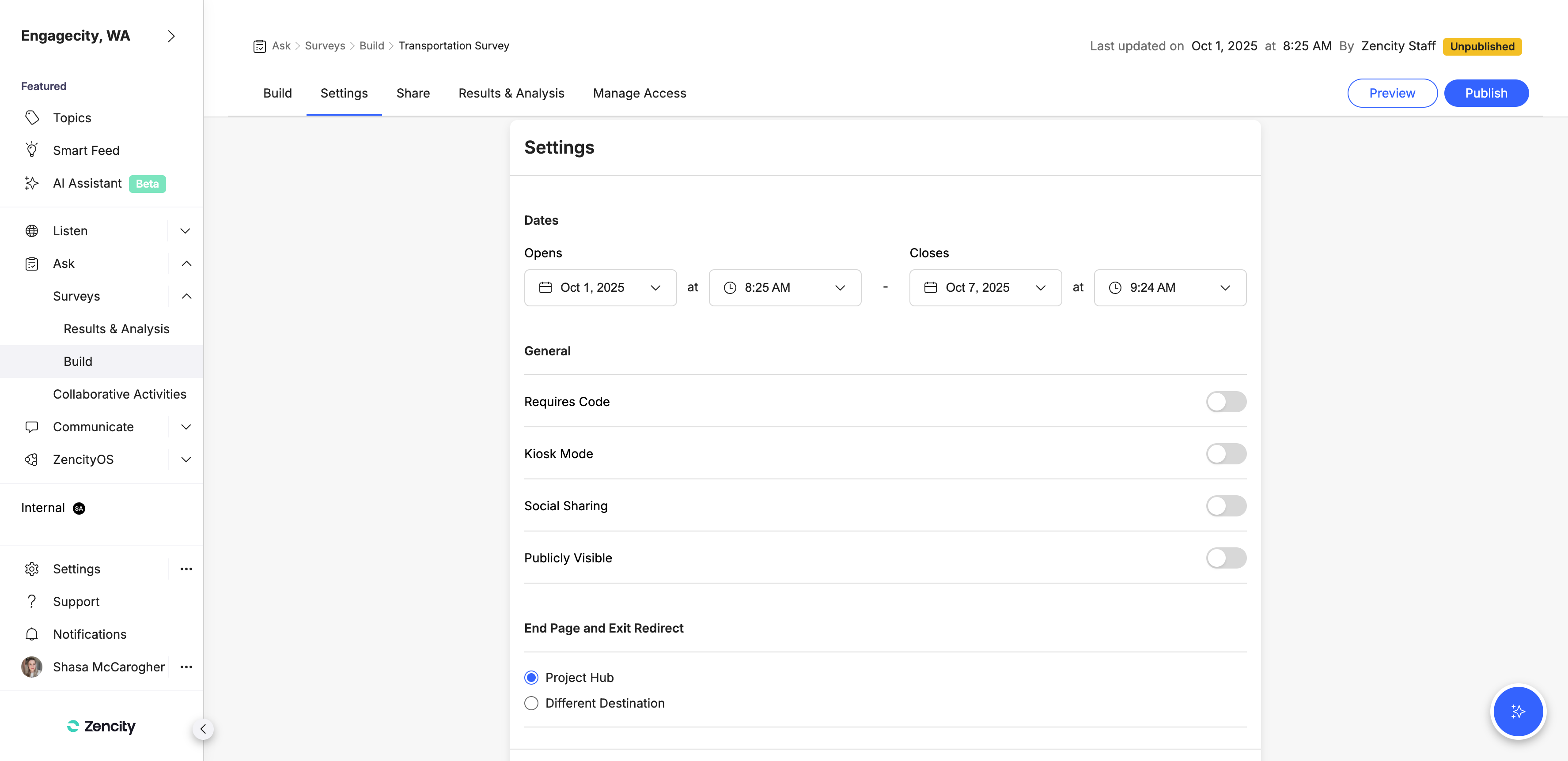Enable the Kiosk Mode toggle
This screenshot has height=761, width=1568.
[1226, 454]
